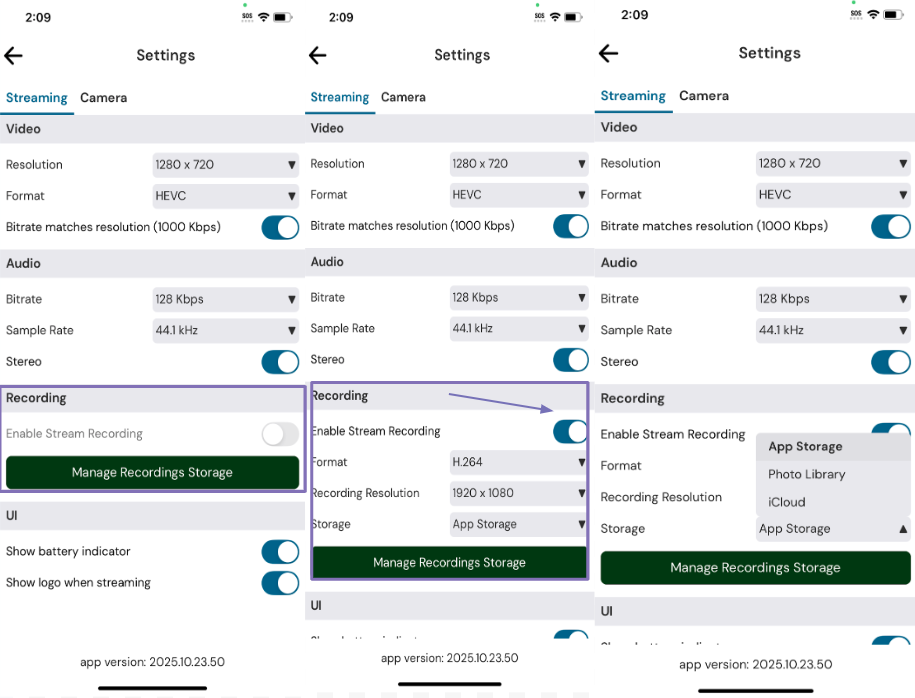This screenshot has width=915, height=698.
Task: Expand the 44.1 kHz Sample Rate dropdown in left screen
Action: click(x=226, y=330)
